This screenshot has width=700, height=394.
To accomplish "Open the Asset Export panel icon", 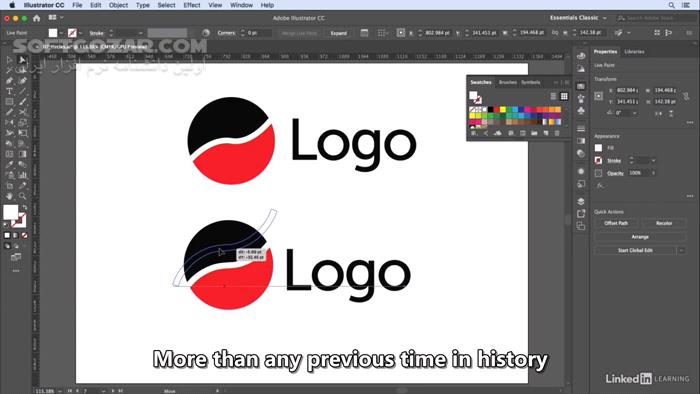I will tap(581, 214).
